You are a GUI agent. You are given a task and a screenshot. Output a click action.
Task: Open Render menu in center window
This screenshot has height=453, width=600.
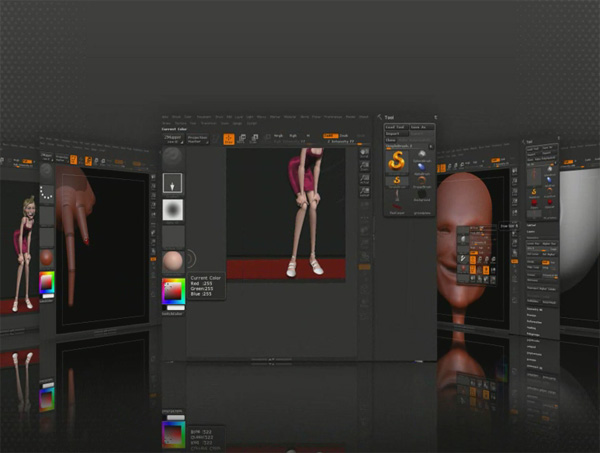(x=351, y=117)
